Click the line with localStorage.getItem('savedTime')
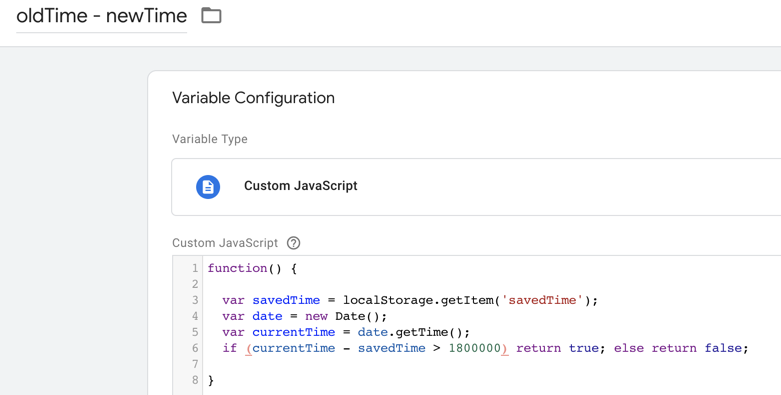Viewport: 781px width, 395px height. pyautogui.click(x=410, y=300)
